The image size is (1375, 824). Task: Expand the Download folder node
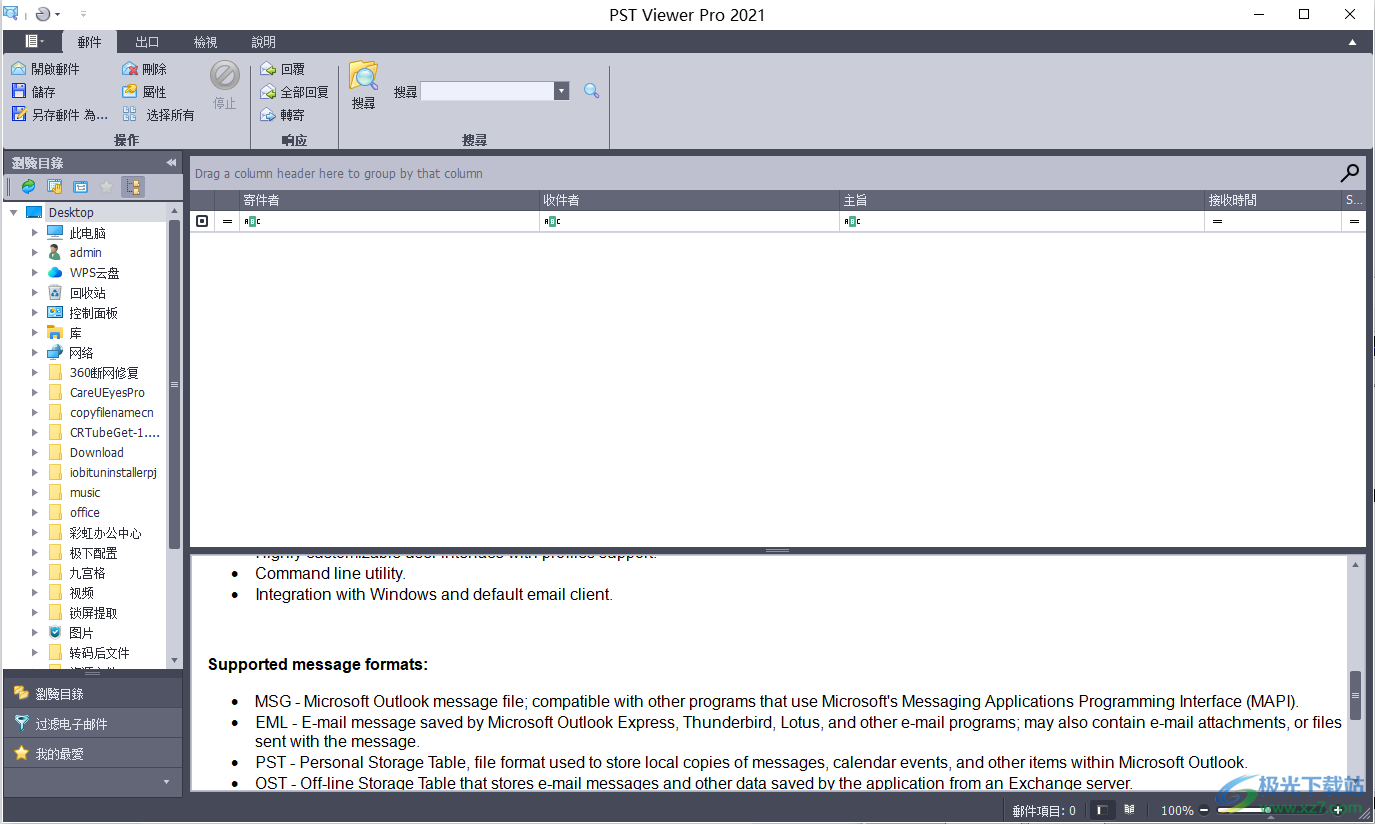coord(35,452)
